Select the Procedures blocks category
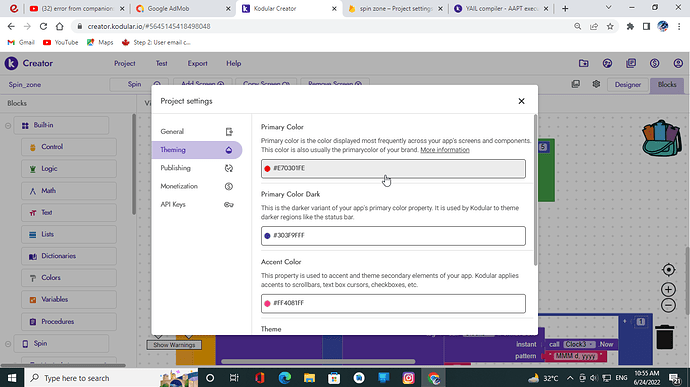Screen dimensions: 690x387 (69, 322)
